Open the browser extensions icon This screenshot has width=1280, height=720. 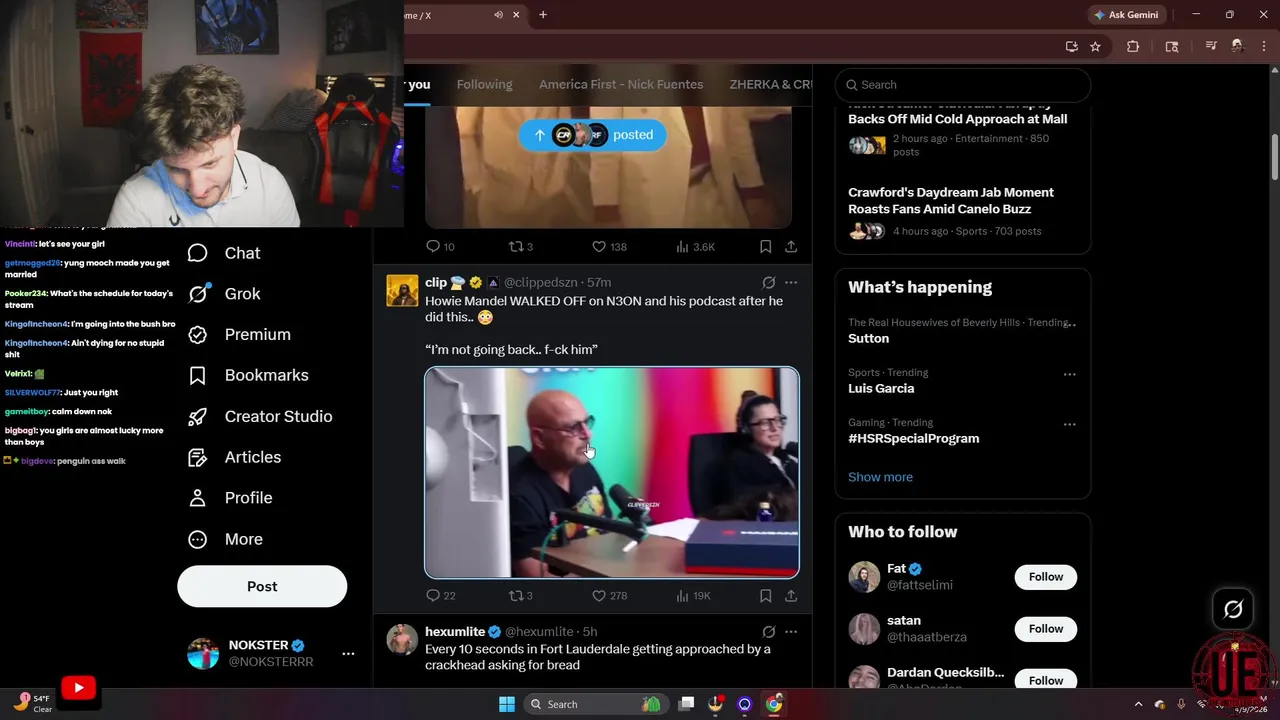[x=1133, y=46]
